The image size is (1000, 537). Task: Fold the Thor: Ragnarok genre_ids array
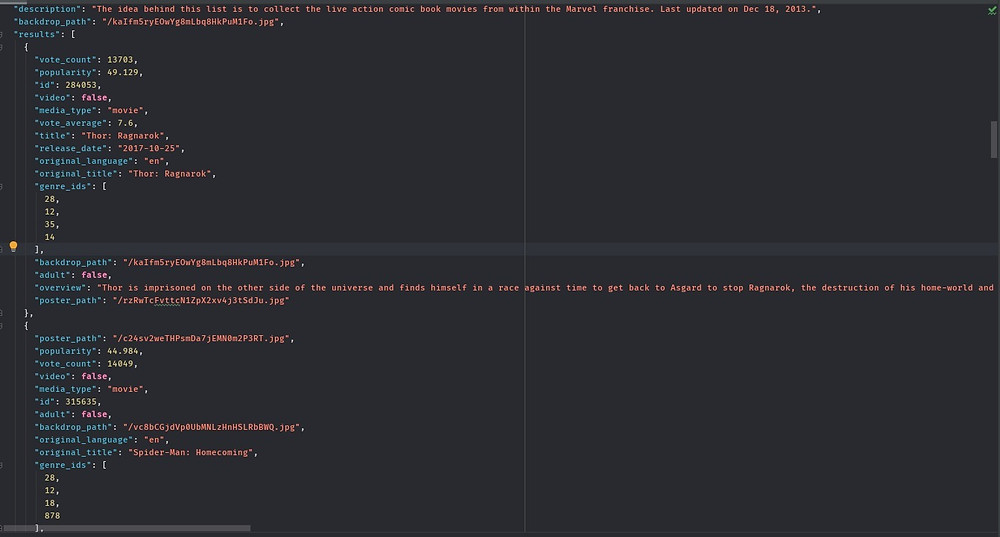pyautogui.click(x=2, y=186)
